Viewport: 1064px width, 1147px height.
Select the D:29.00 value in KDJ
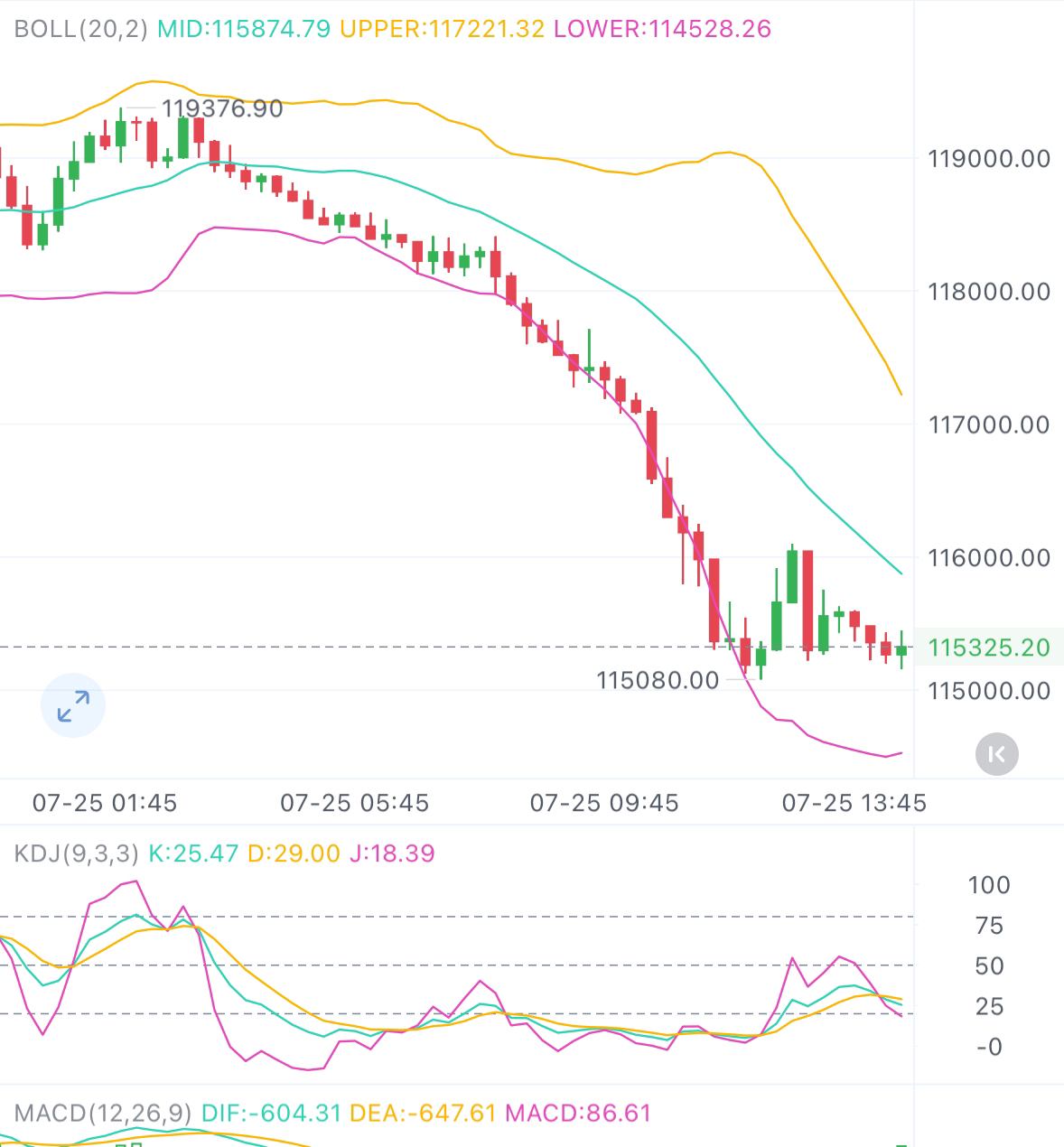pyautogui.click(x=294, y=853)
